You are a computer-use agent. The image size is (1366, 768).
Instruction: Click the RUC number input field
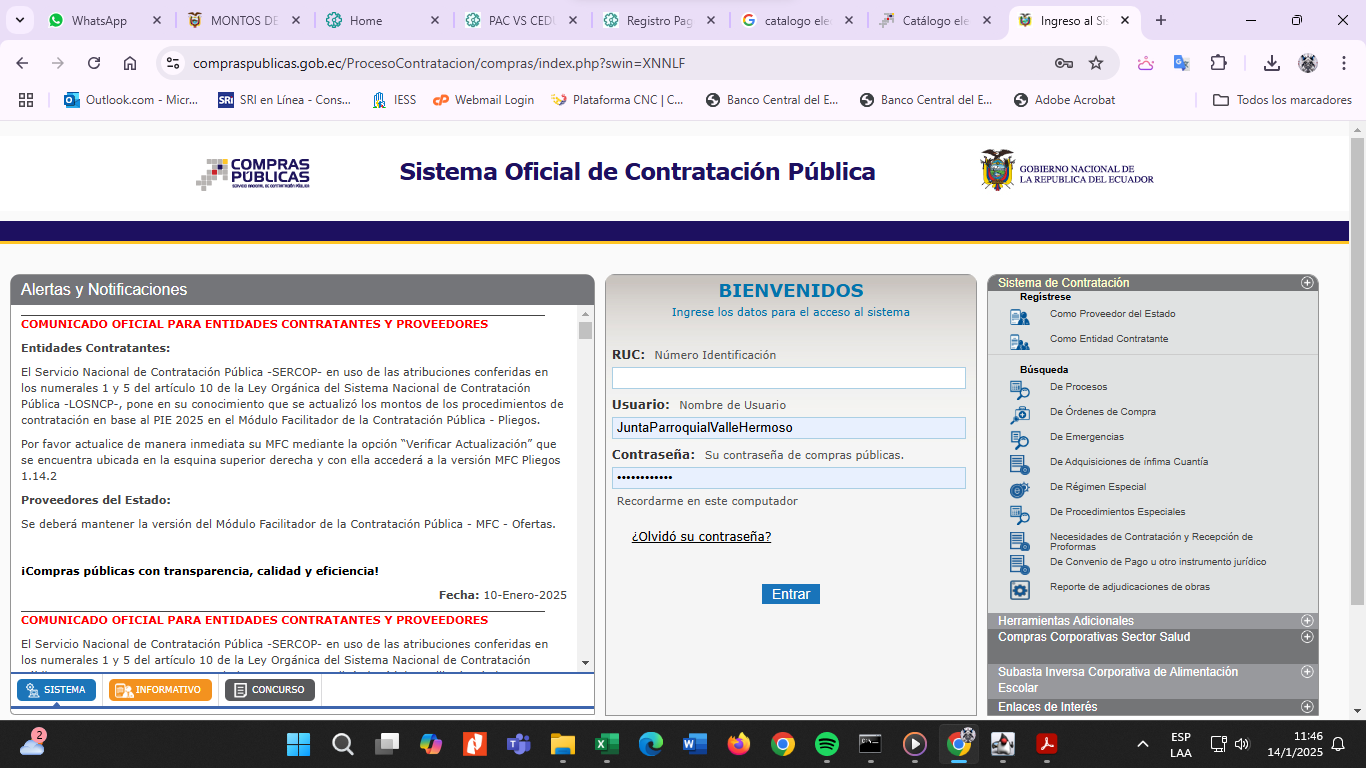(788, 378)
